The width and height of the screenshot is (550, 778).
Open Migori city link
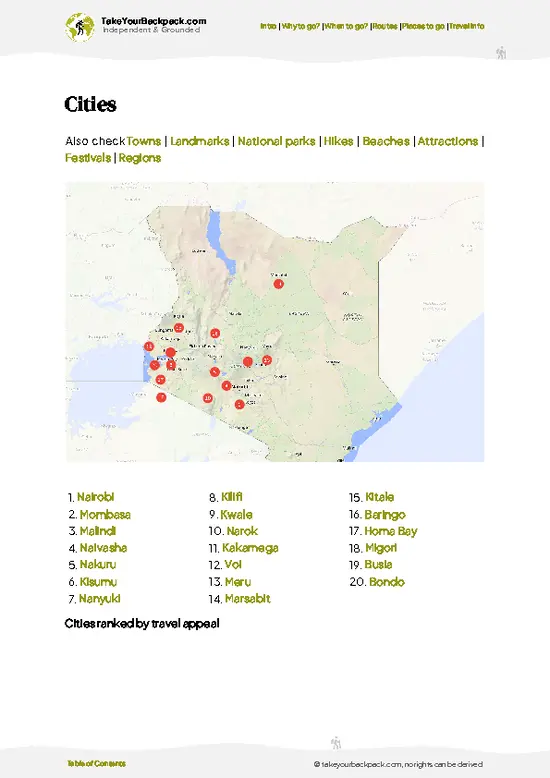coord(381,548)
